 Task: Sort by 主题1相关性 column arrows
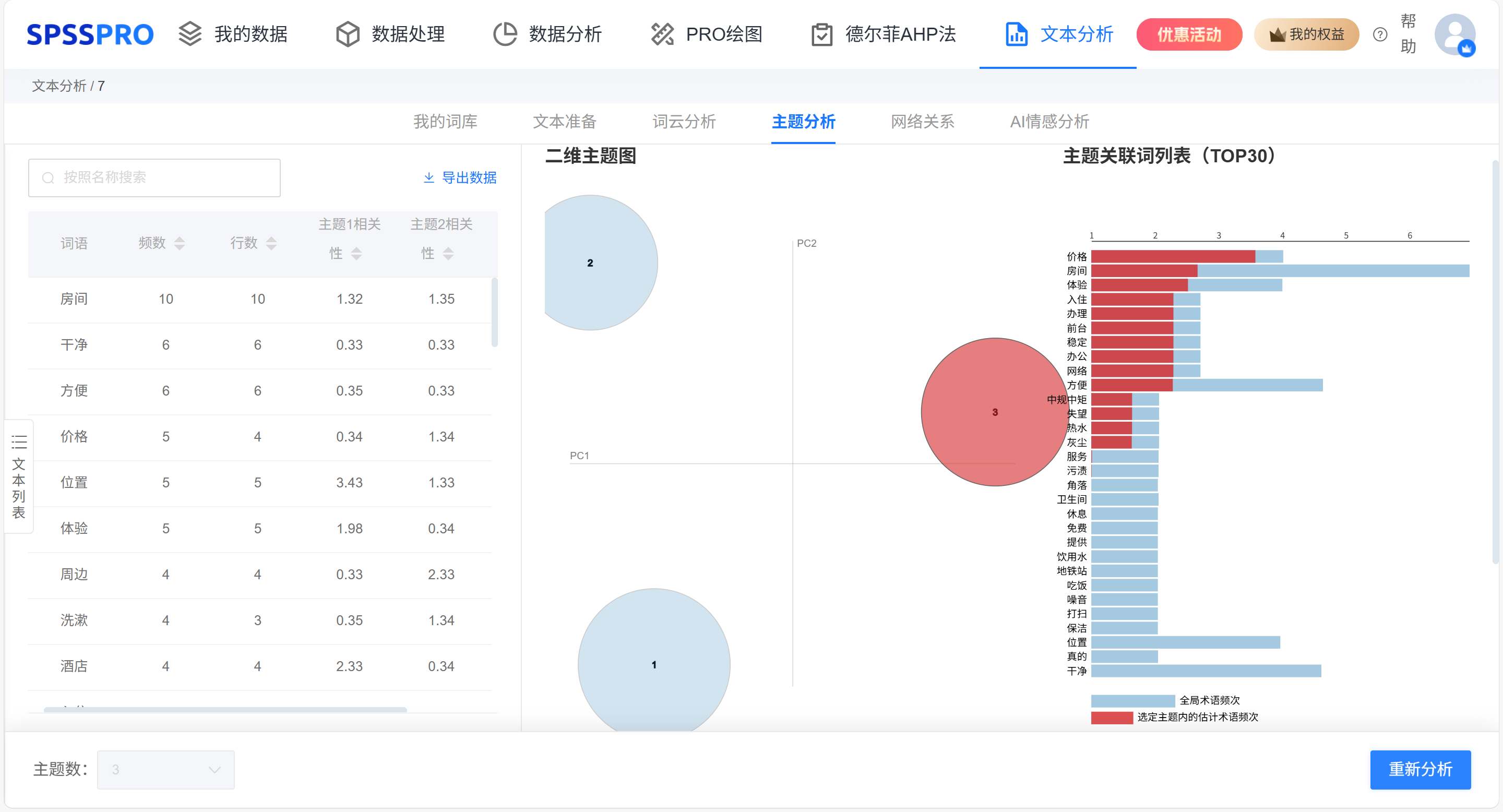click(356, 253)
